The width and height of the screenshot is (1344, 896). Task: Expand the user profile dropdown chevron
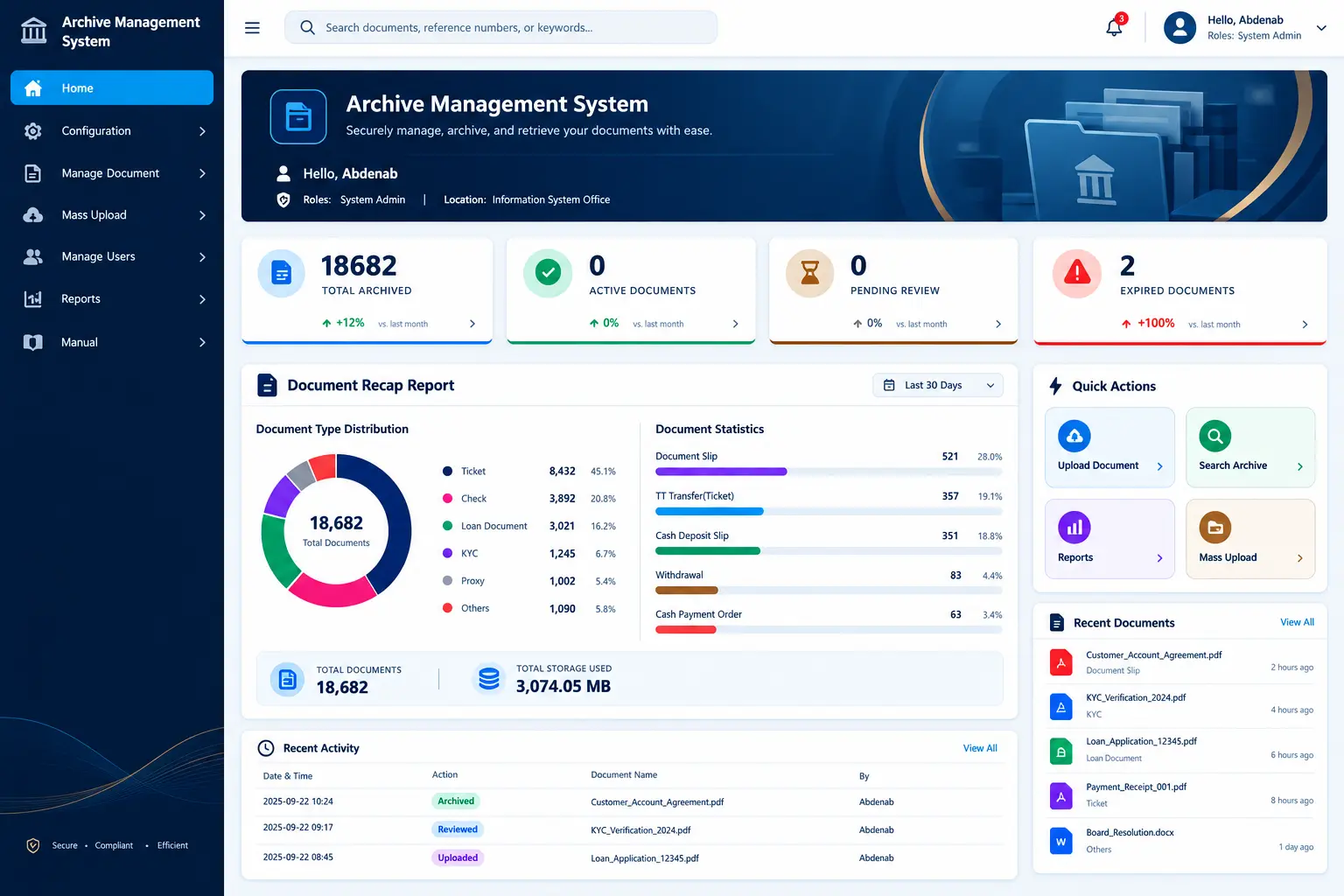pyautogui.click(x=1321, y=28)
